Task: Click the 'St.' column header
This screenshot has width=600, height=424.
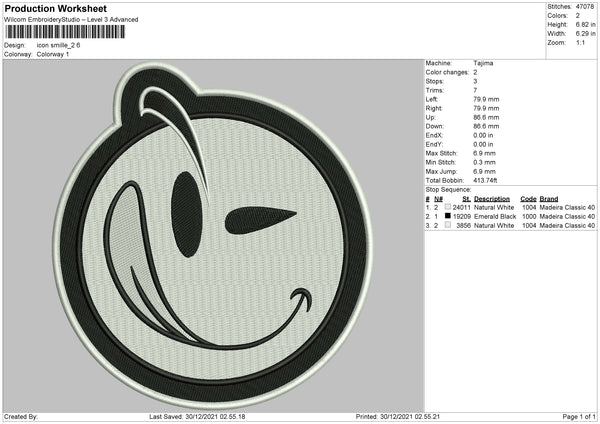Action: click(x=466, y=199)
